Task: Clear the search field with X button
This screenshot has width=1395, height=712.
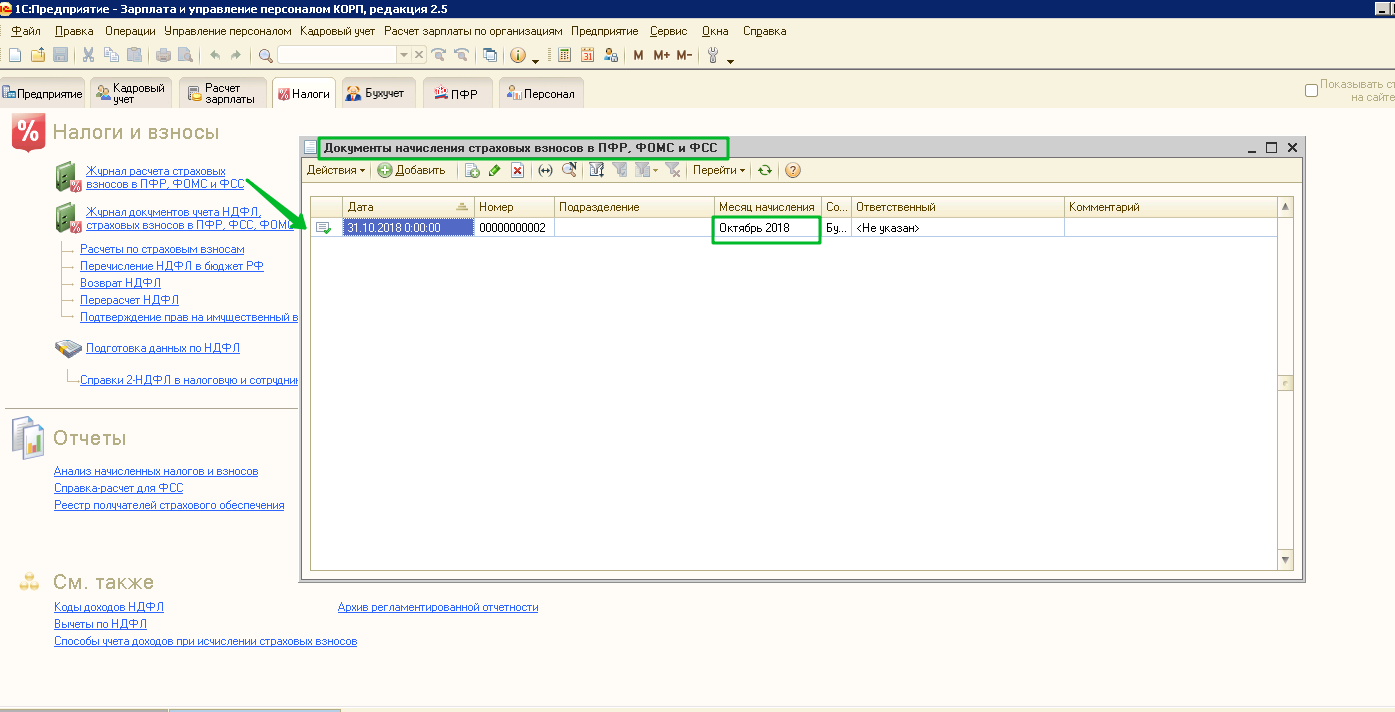Action: (x=419, y=55)
